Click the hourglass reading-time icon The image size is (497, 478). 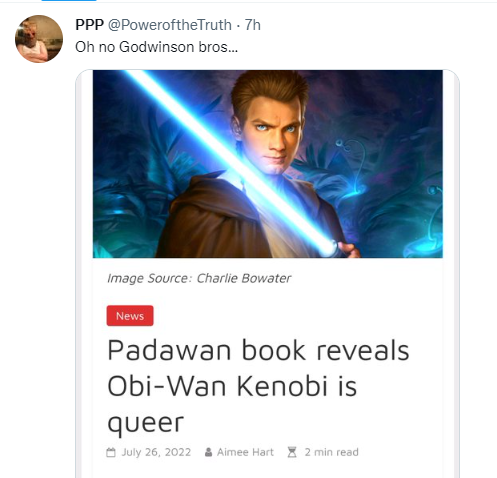click(292, 452)
